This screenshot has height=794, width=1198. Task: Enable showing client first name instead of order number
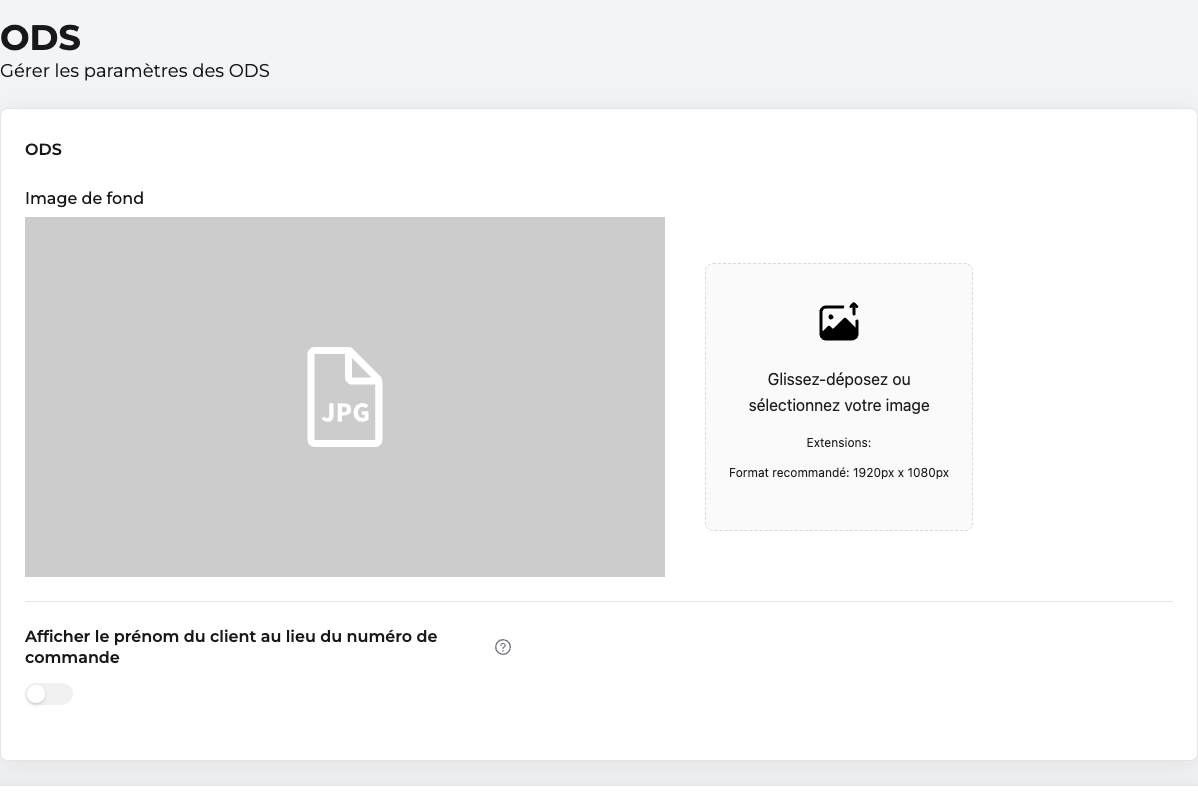[x=49, y=694]
